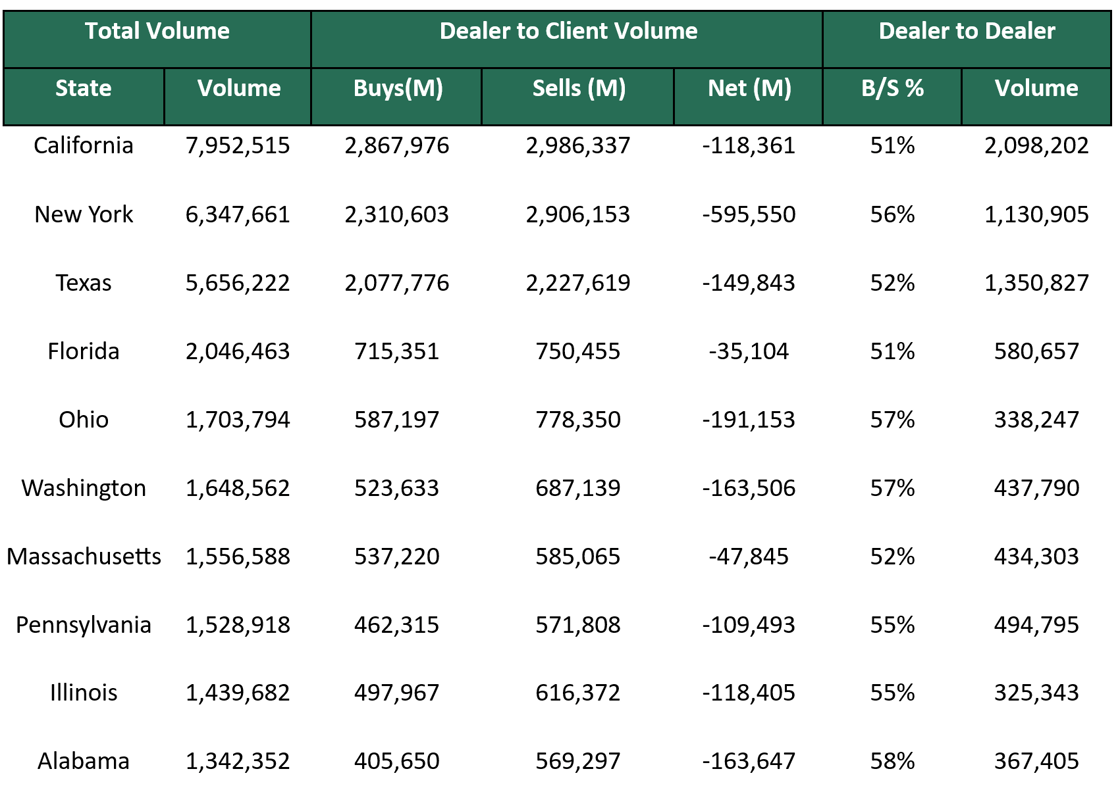Image resolution: width=1120 pixels, height=792 pixels.
Task: Click net value -163,647 for Alabama
Action: [749, 761]
